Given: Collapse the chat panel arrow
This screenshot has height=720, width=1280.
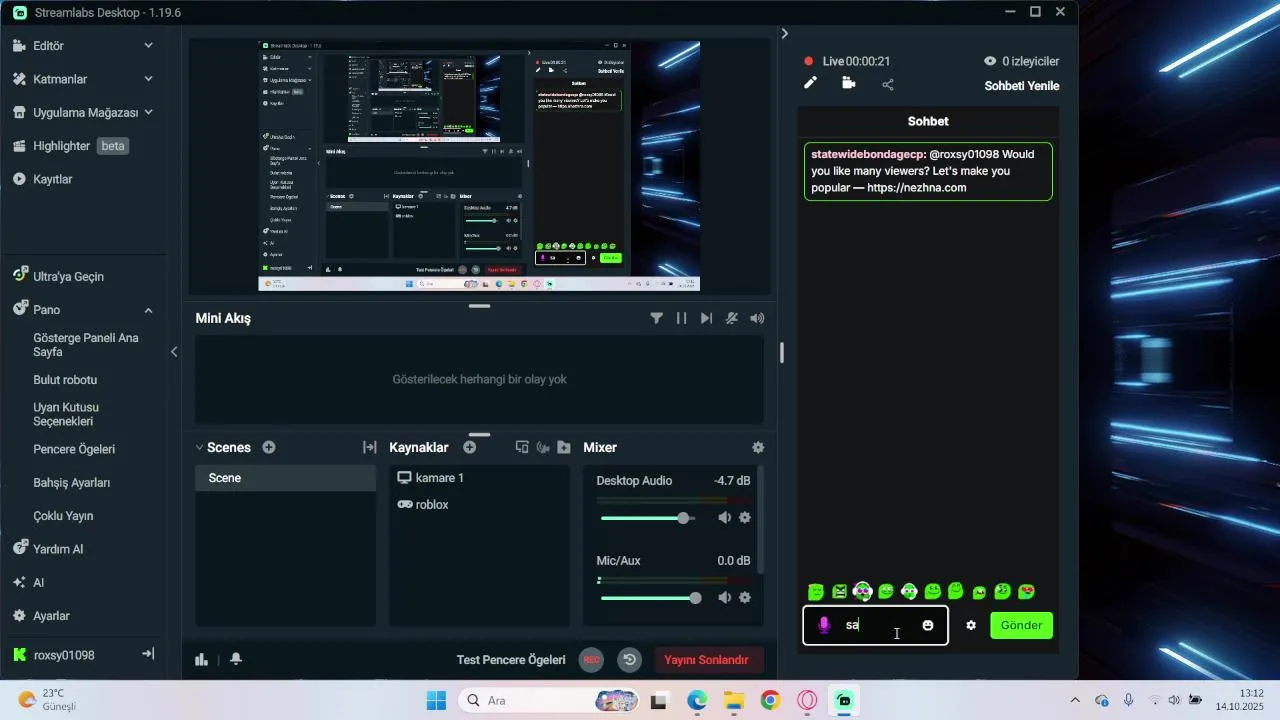Looking at the screenshot, I should click(785, 33).
